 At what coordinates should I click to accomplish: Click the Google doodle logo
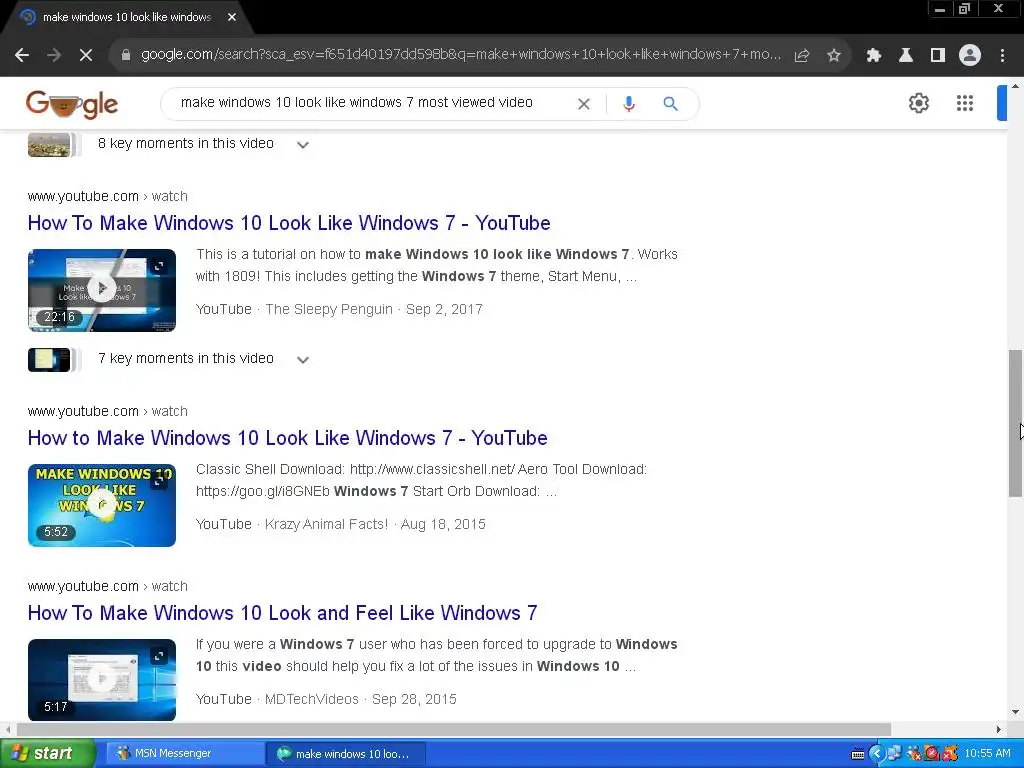[72, 104]
